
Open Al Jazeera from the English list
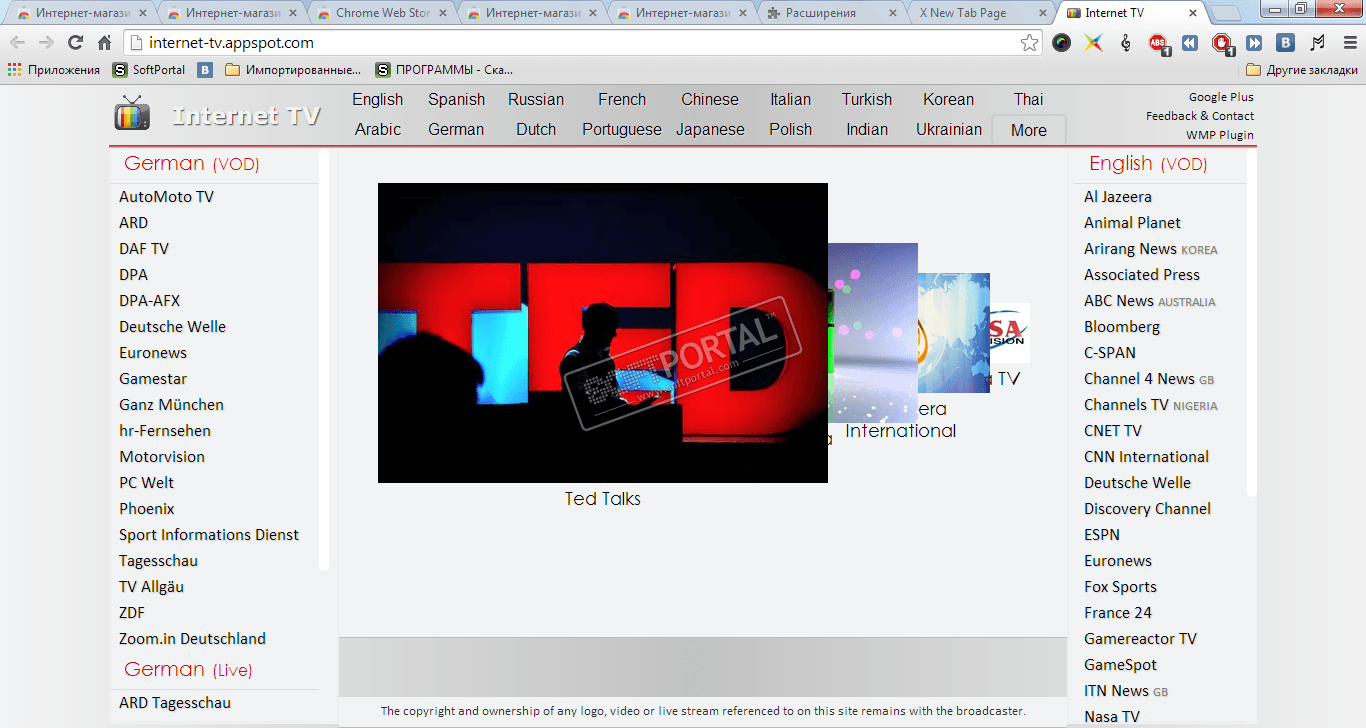tap(1118, 197)
